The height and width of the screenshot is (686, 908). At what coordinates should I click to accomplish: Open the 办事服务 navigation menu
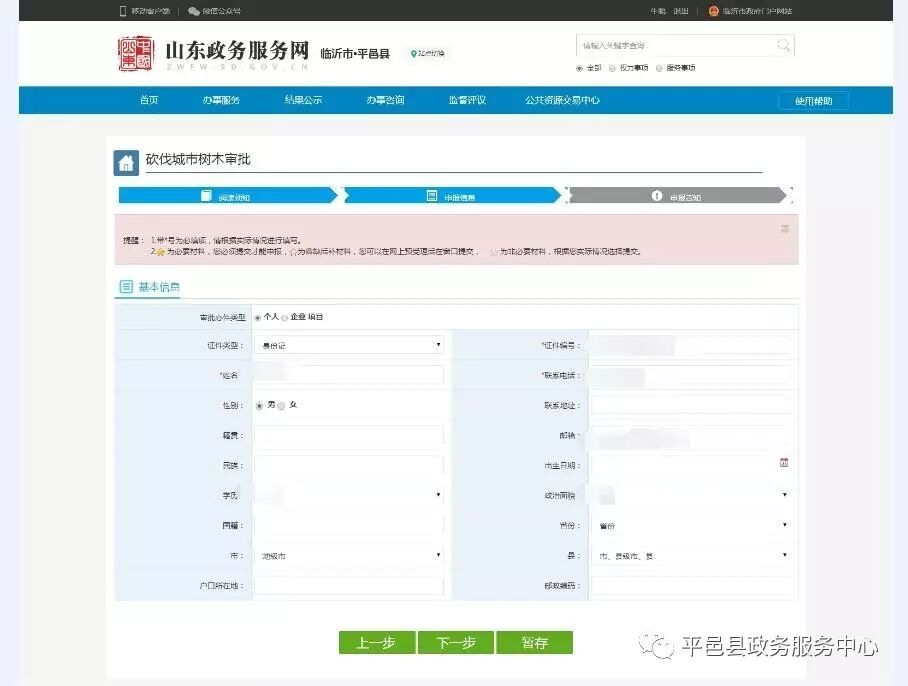coord(220,99)
